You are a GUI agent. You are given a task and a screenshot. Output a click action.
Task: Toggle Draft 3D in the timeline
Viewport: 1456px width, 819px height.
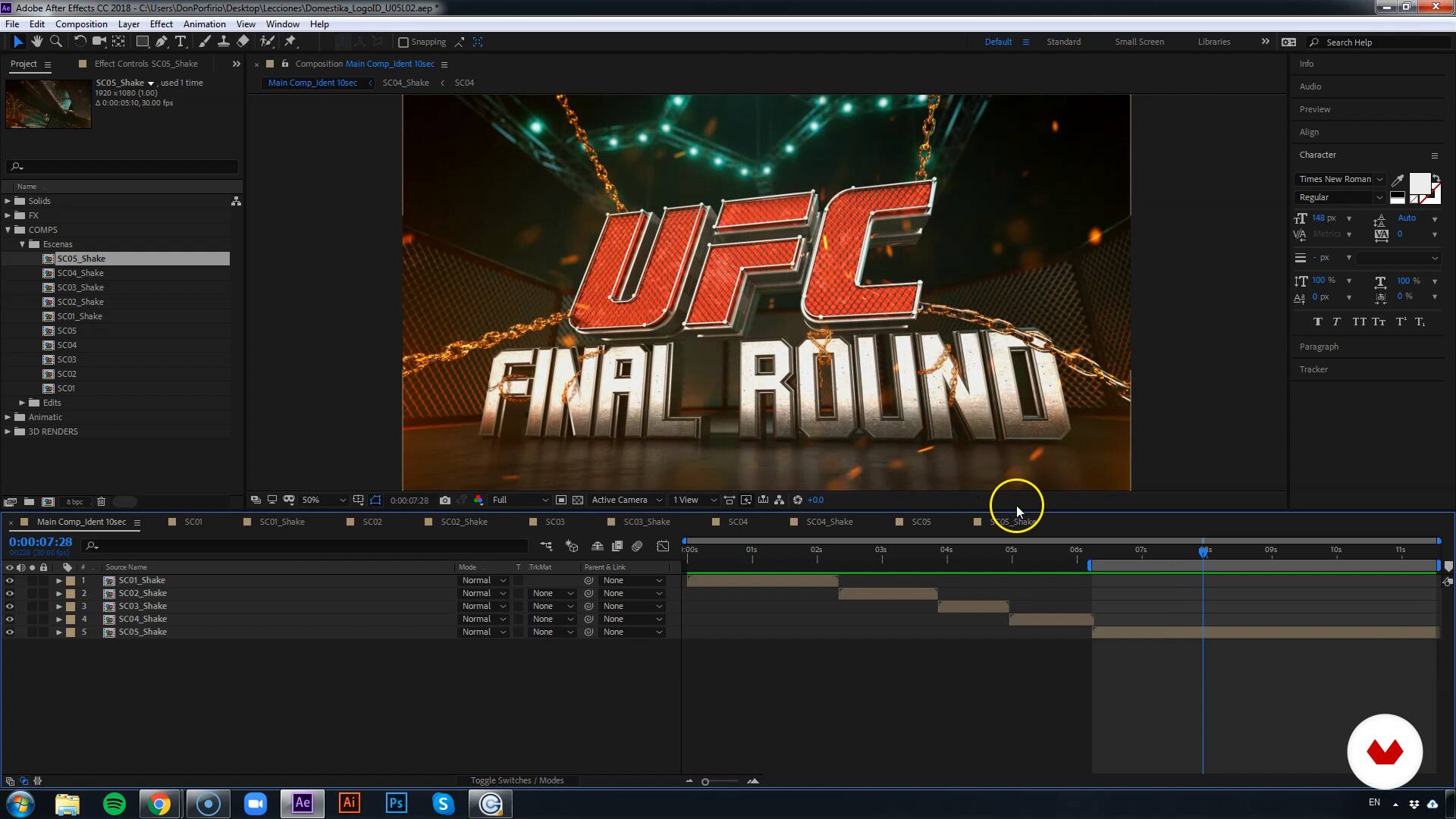tap(572, 546)
